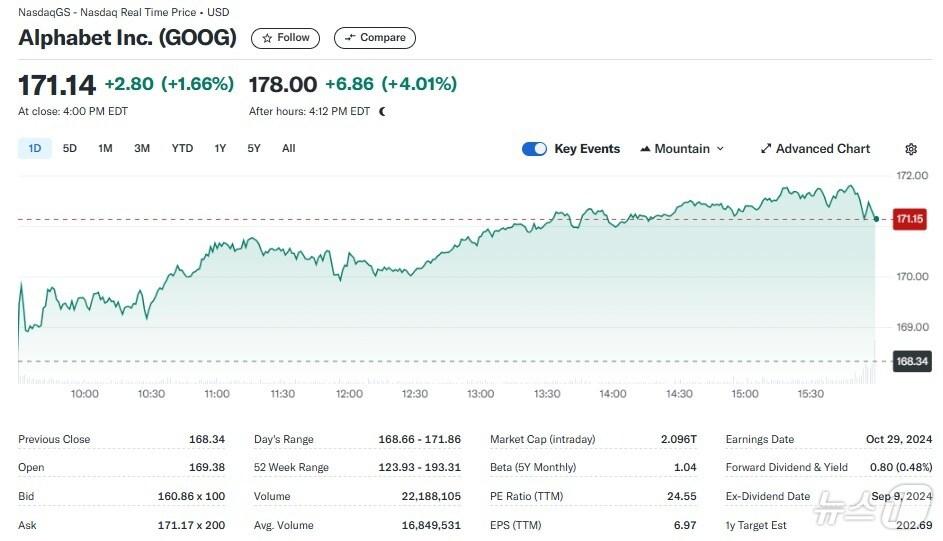
Task: Show the 5Y chart range
Action: coord(254,149)
